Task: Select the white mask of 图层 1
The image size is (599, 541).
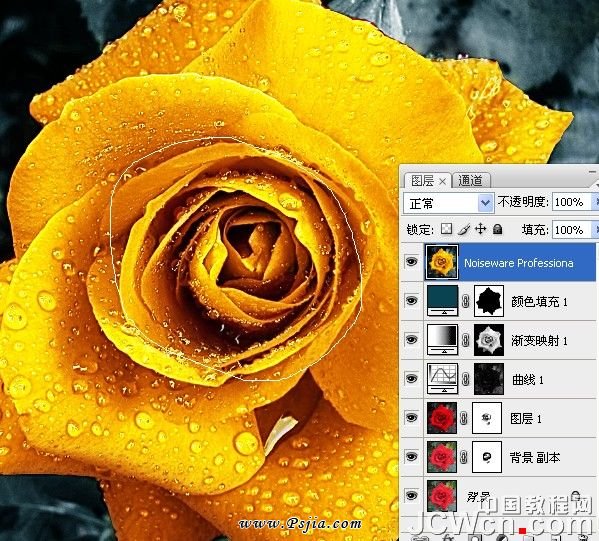Action: (487, 418)
